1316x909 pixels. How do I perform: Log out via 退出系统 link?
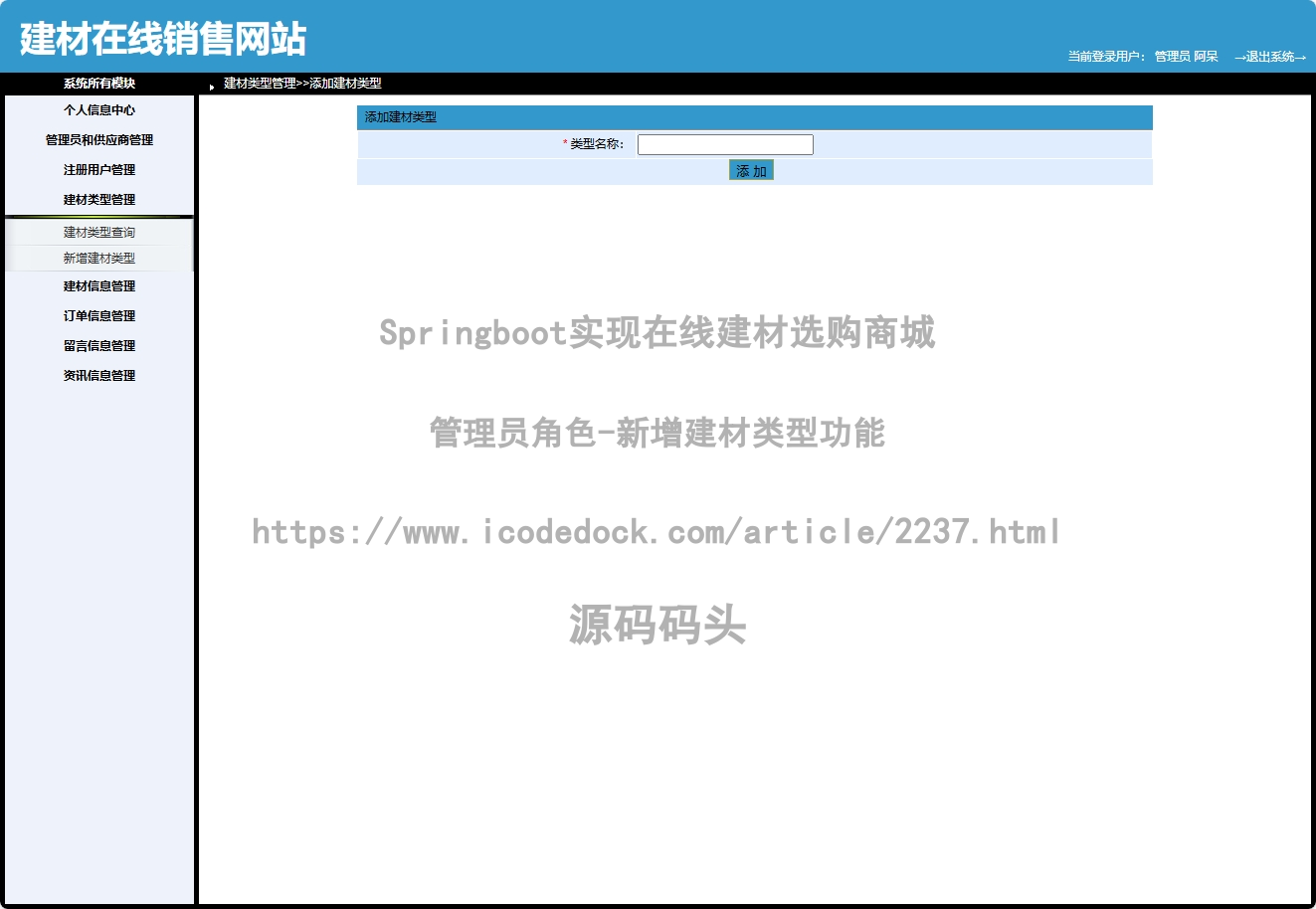click(1270, 57)
